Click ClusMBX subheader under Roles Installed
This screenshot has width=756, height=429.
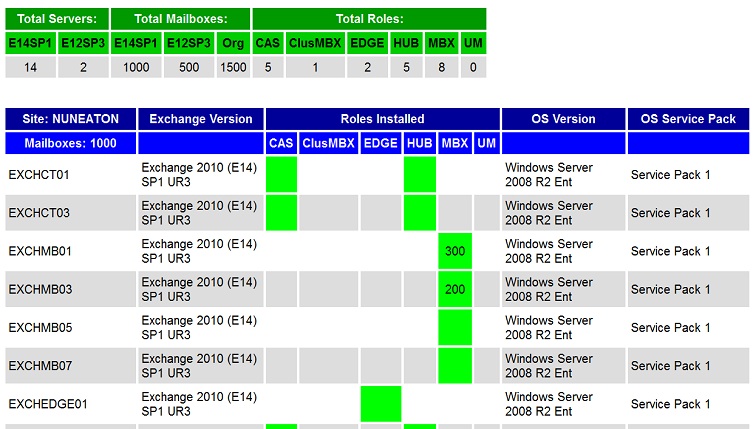(x=328, y=143)
